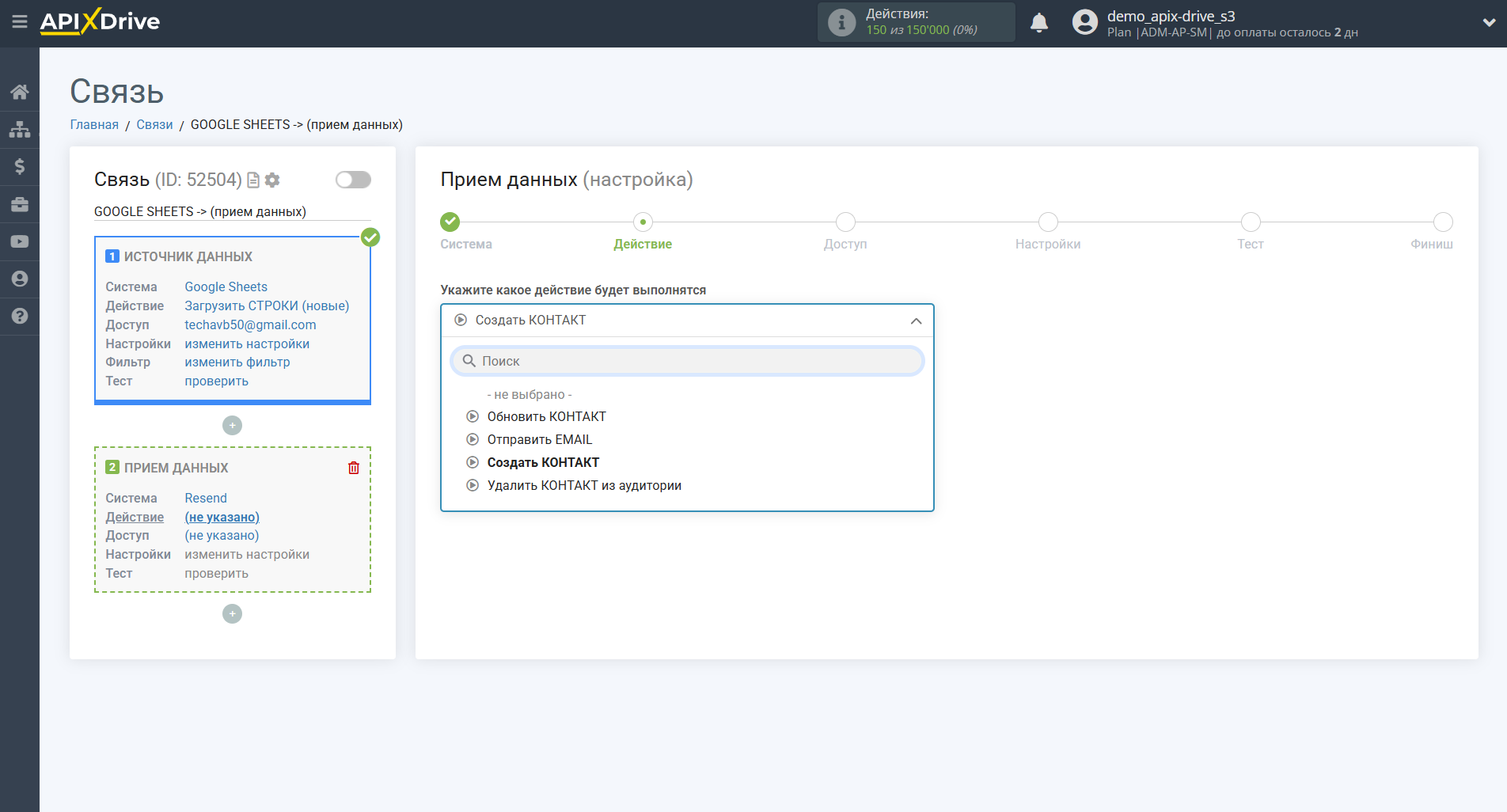Click the help question mark icon
Image resolution: width=1507 pixels, height=812 pixels.
(x=20, y=316)
